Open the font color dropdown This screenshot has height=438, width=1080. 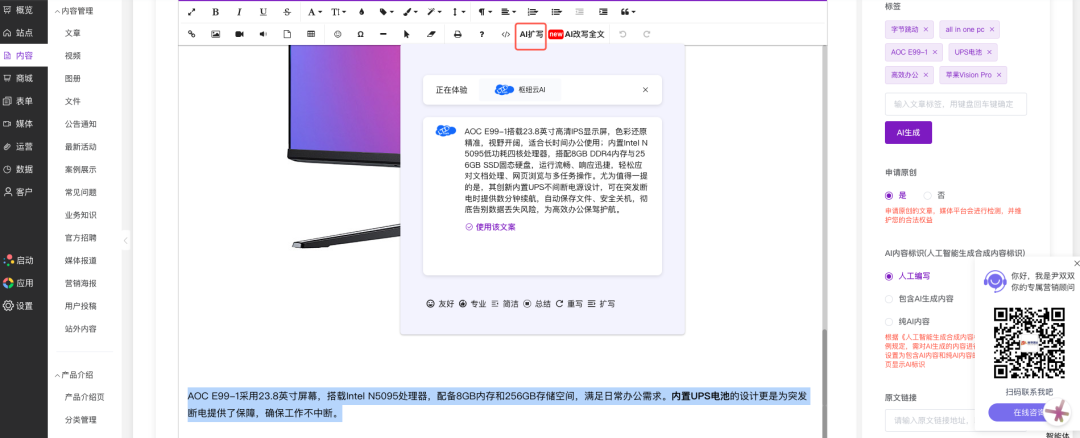(314, 12)
